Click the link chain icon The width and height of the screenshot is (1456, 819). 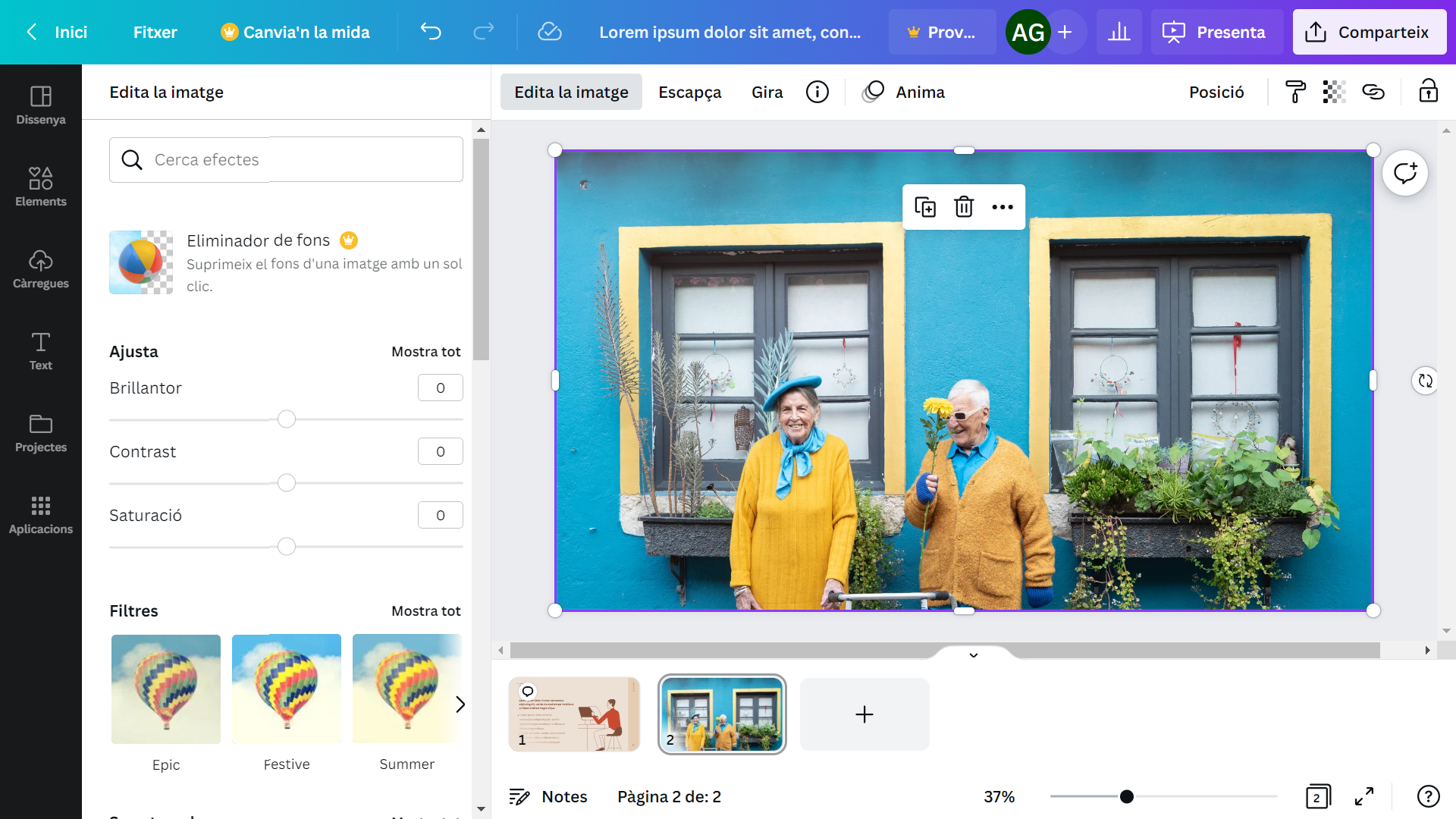point(1373,92)
